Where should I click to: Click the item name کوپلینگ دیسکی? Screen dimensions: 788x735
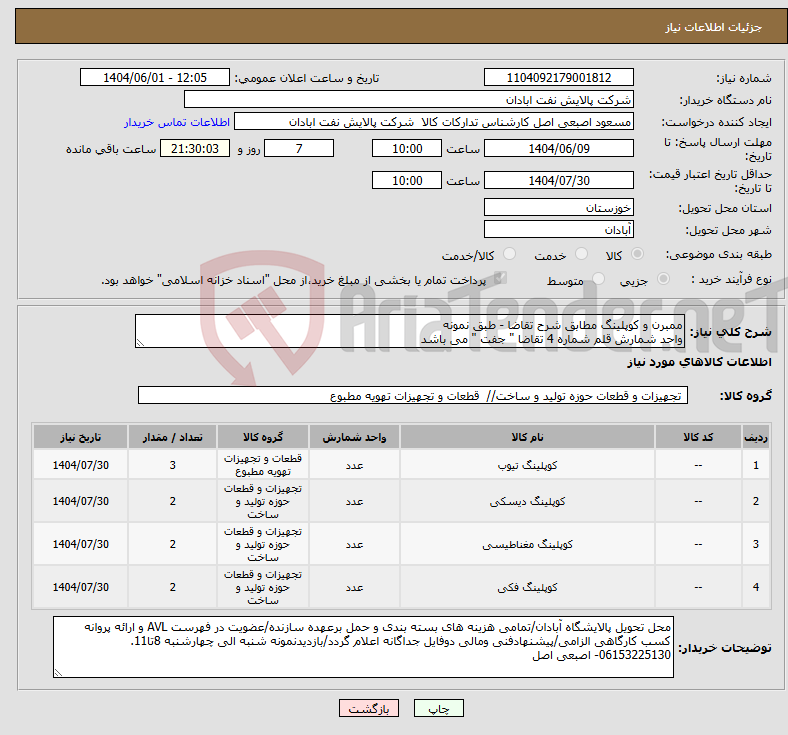[527, 501]
